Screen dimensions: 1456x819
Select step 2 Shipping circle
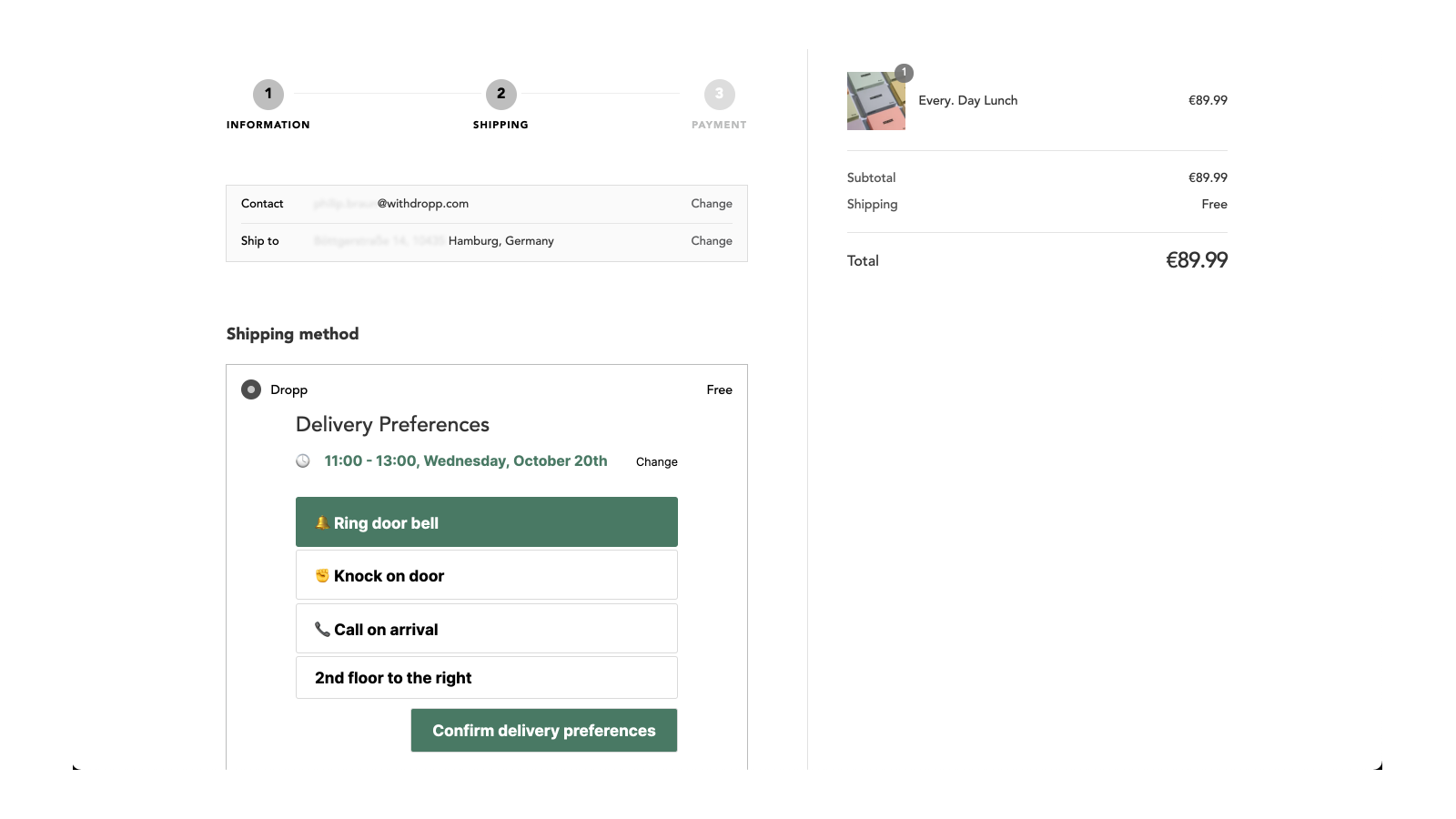[x=501, y=94]
